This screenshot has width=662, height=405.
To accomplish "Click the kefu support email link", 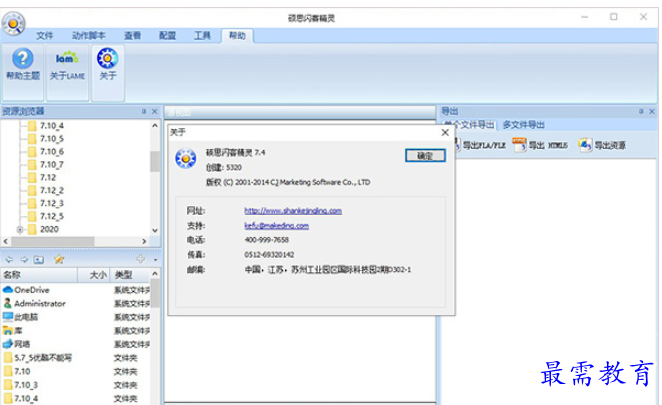I will (x=277, y=226).
